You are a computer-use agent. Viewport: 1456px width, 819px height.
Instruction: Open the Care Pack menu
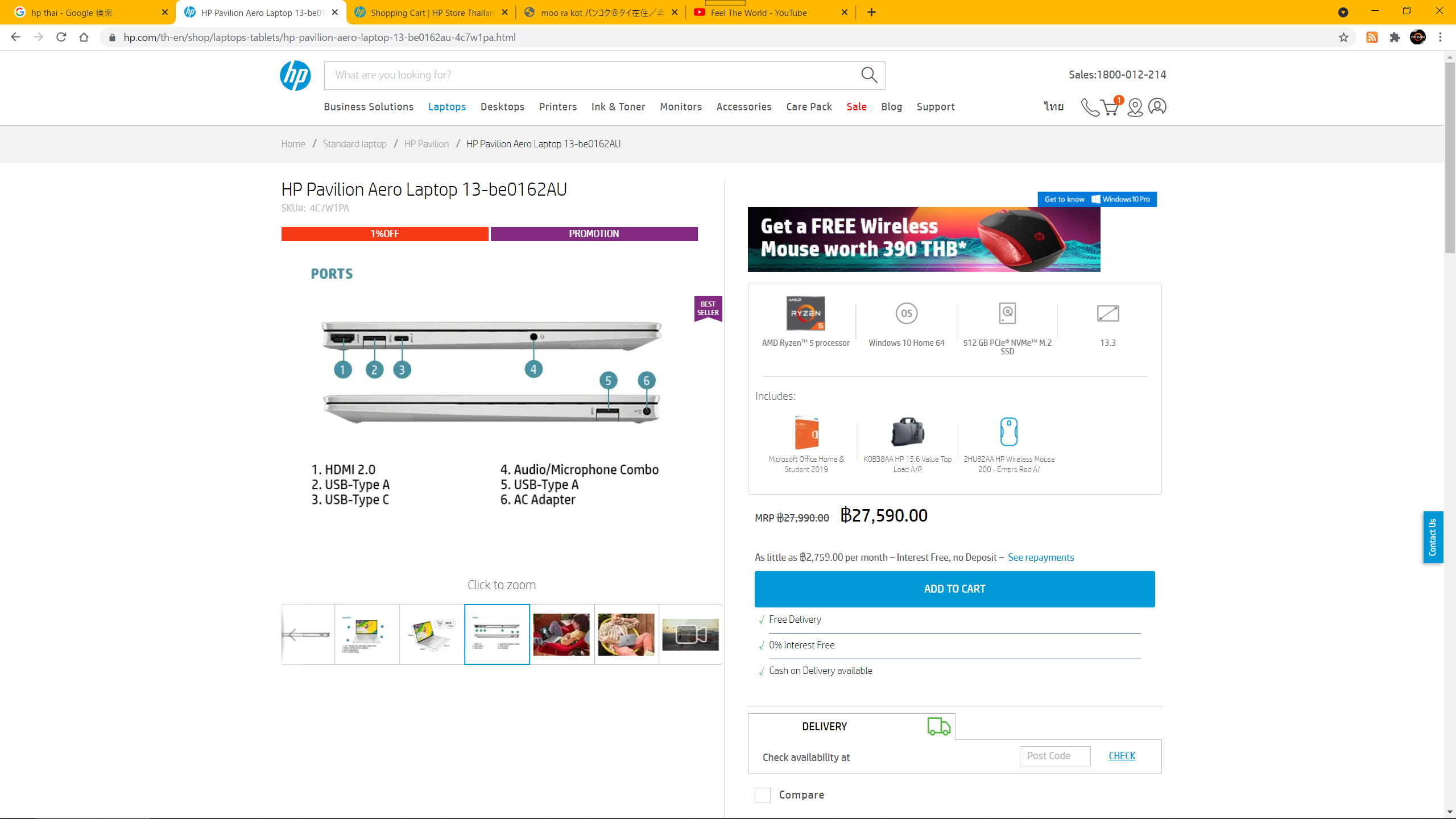click(809, 107)
